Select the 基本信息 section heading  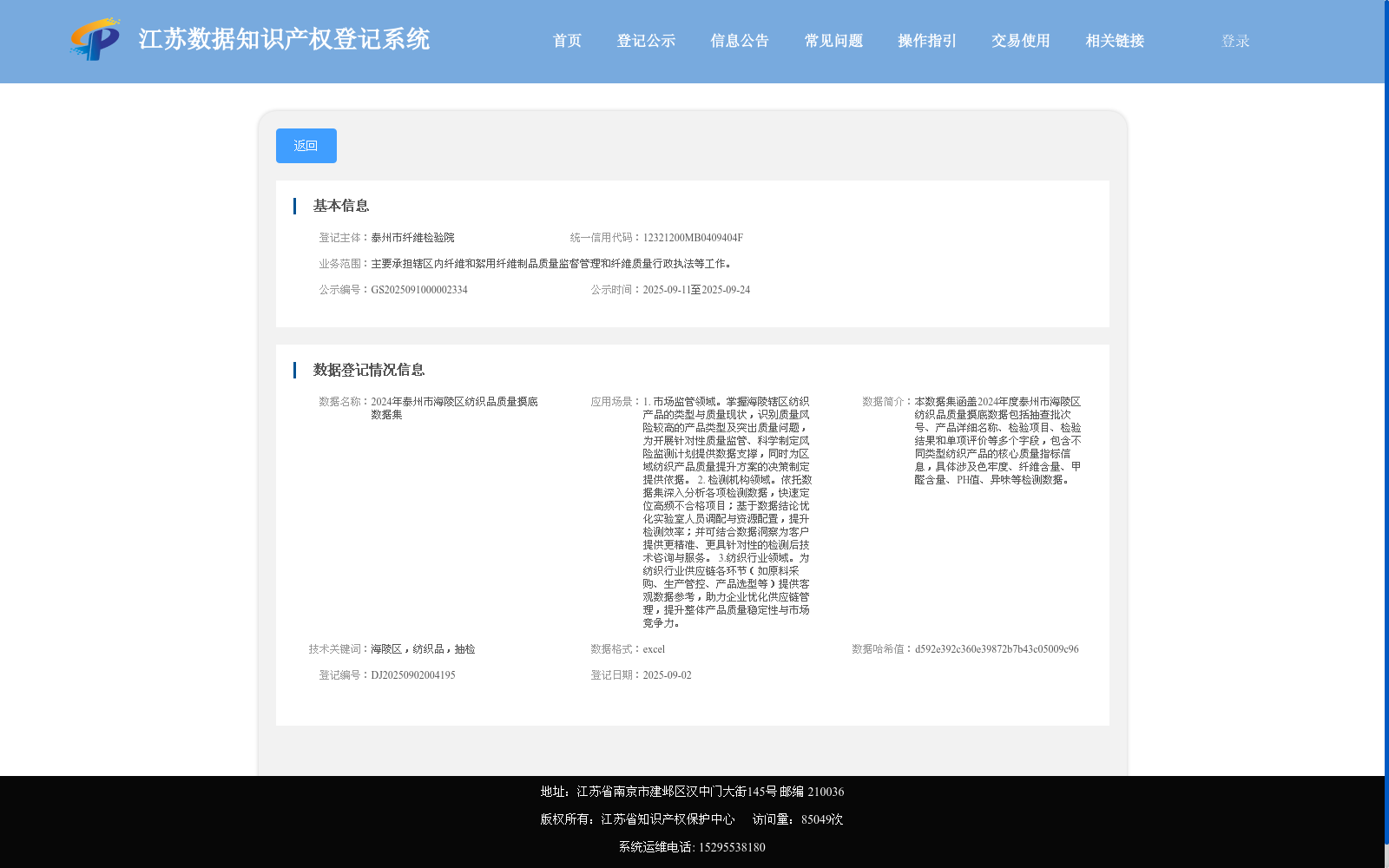click(341, 206)
